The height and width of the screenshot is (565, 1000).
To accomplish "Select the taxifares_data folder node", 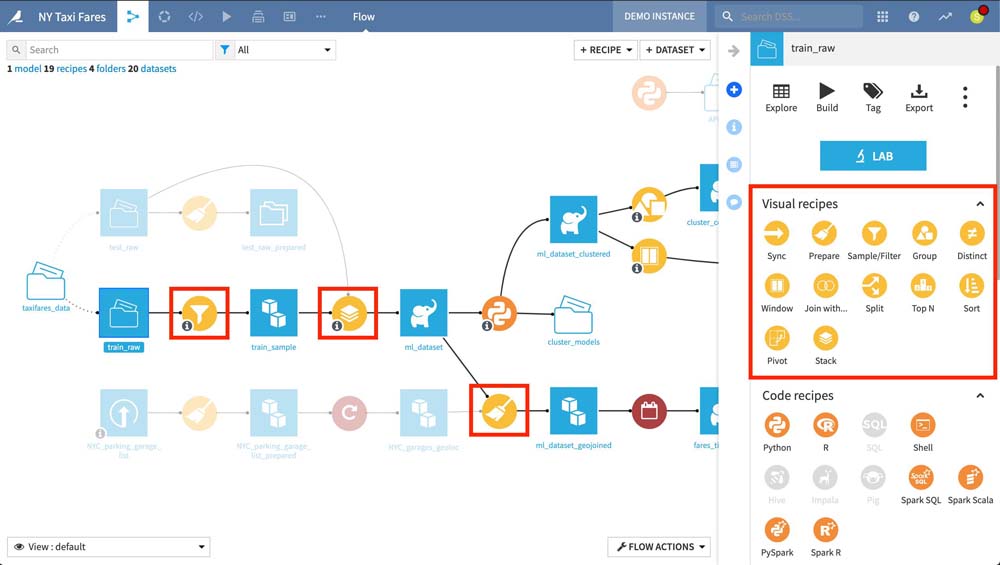I will click(x=46, y=281).
